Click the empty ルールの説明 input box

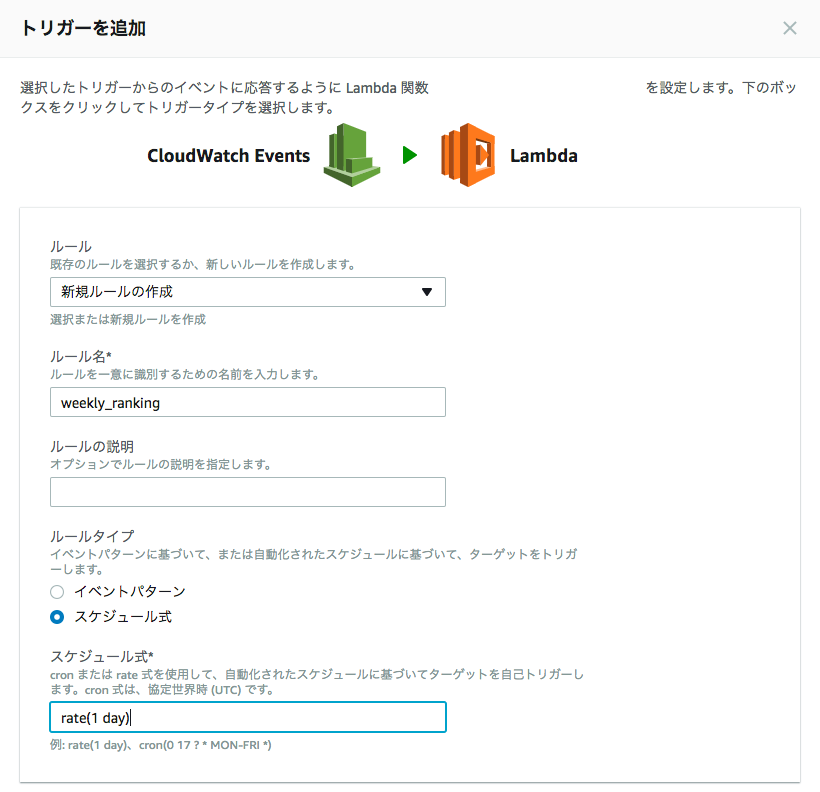tap(248, 492)
